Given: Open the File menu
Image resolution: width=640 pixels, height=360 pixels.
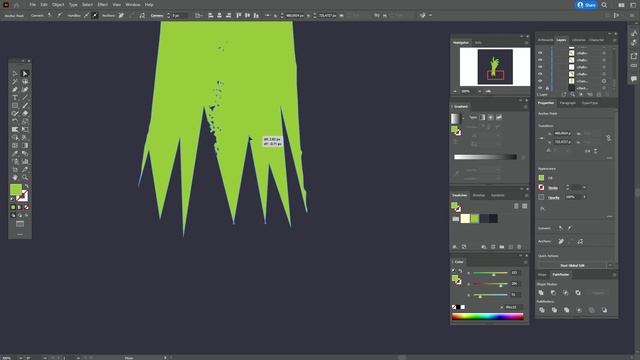Looking at the screenshot, I should pos(33,5).
